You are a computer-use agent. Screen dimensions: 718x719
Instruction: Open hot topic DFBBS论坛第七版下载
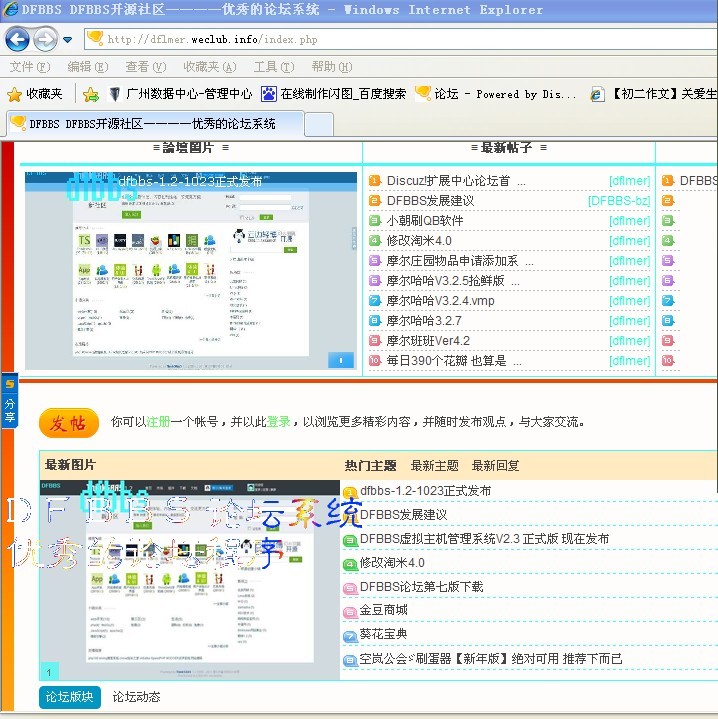(x=421, y=586)
